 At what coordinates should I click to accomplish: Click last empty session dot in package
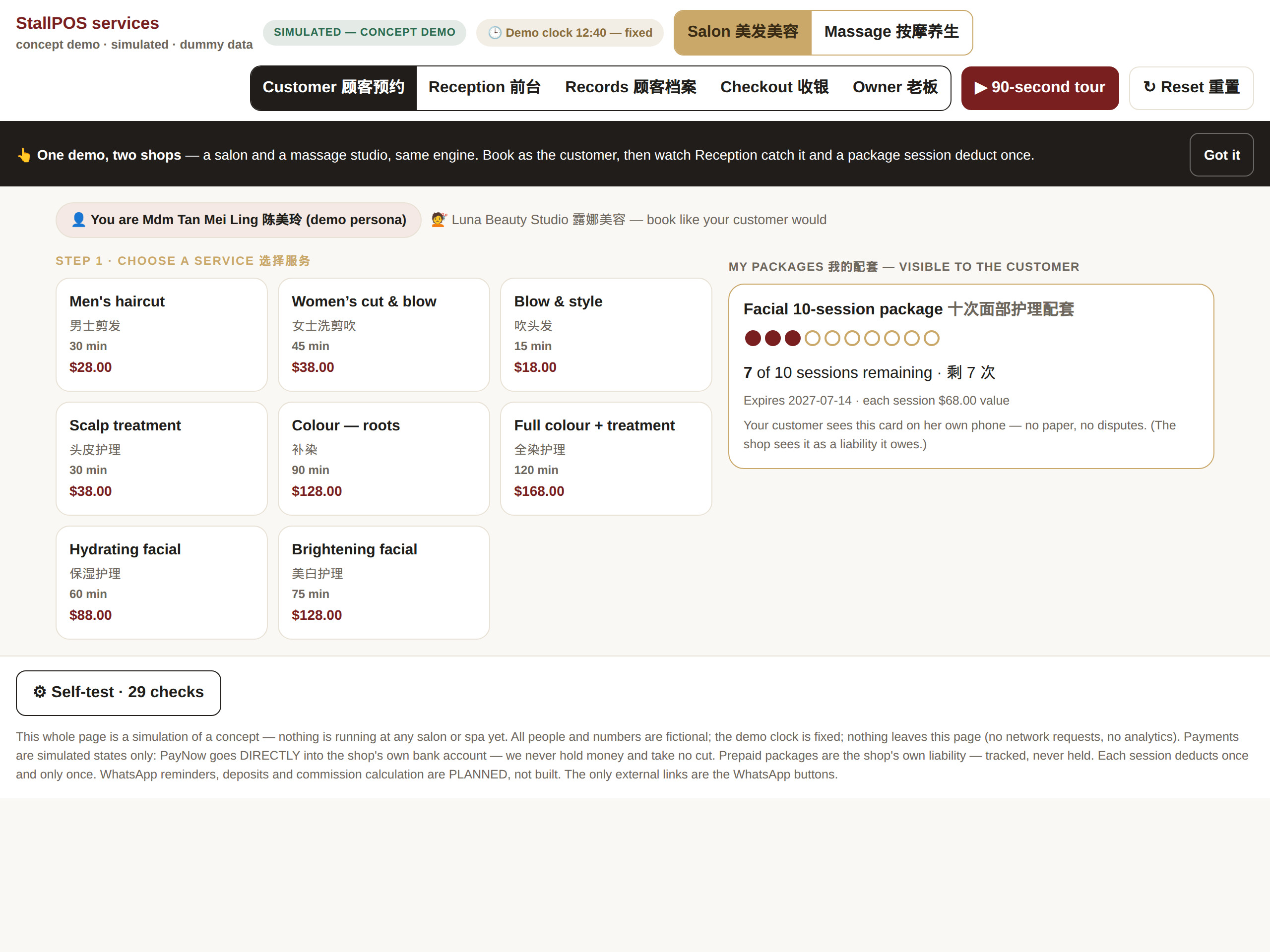931,339
